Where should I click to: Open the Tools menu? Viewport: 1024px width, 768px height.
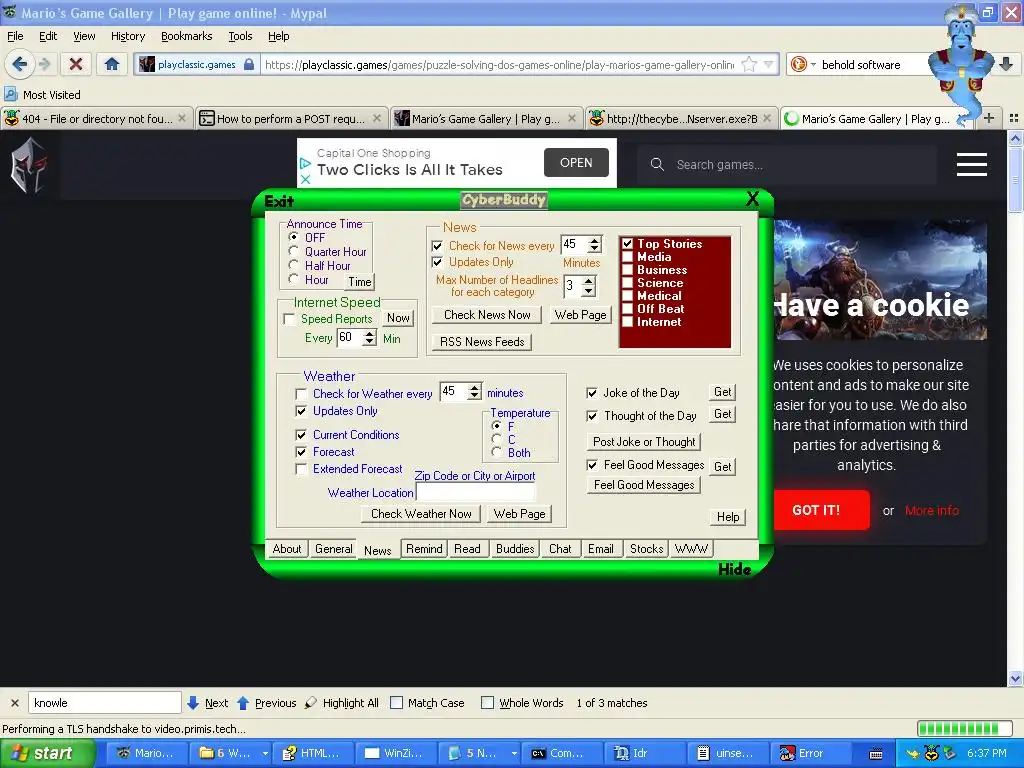[240, 37]
